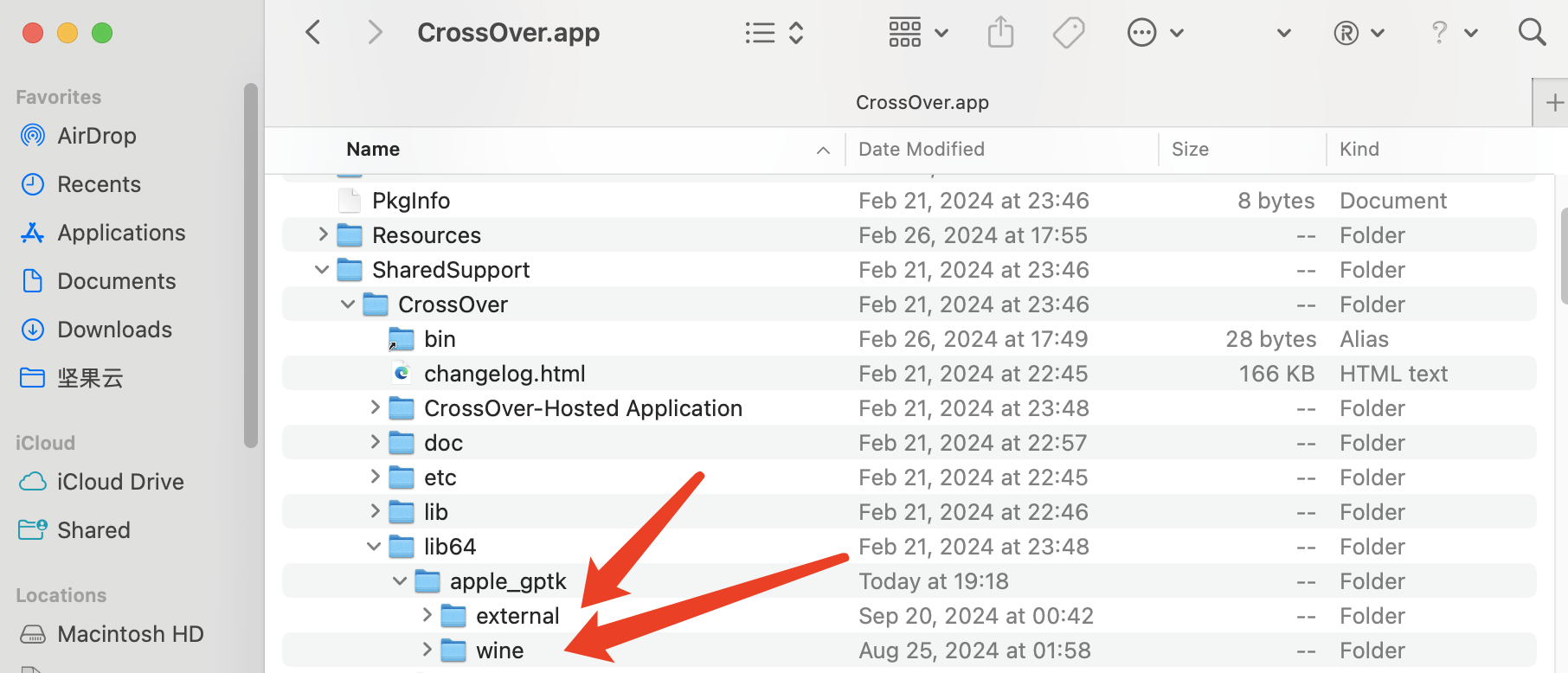Click the "28 bytes" size value
This screenshot has width=1568, height=673.
coord(1270,339)
